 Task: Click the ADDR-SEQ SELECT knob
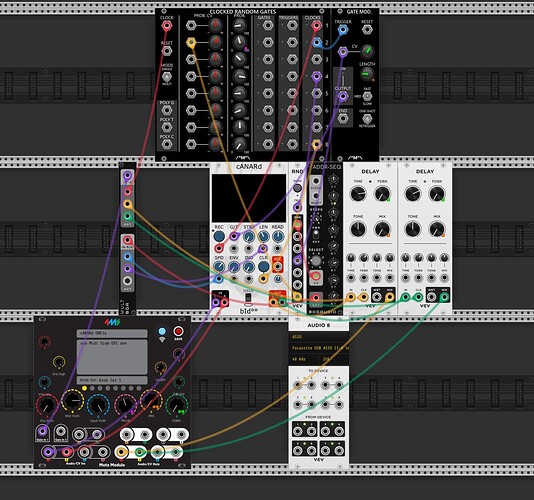click(x=316, y=261)
